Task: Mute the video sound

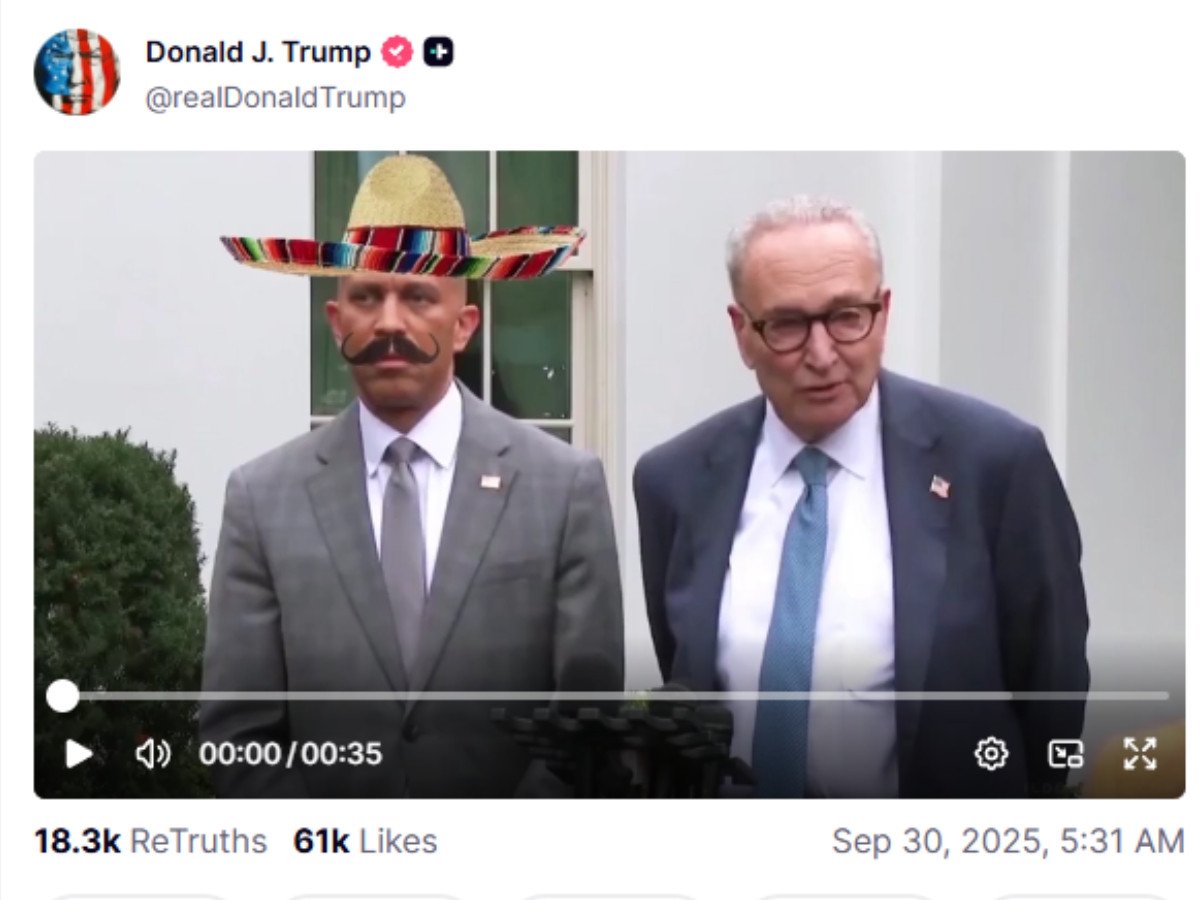Action: pos(152,754)
